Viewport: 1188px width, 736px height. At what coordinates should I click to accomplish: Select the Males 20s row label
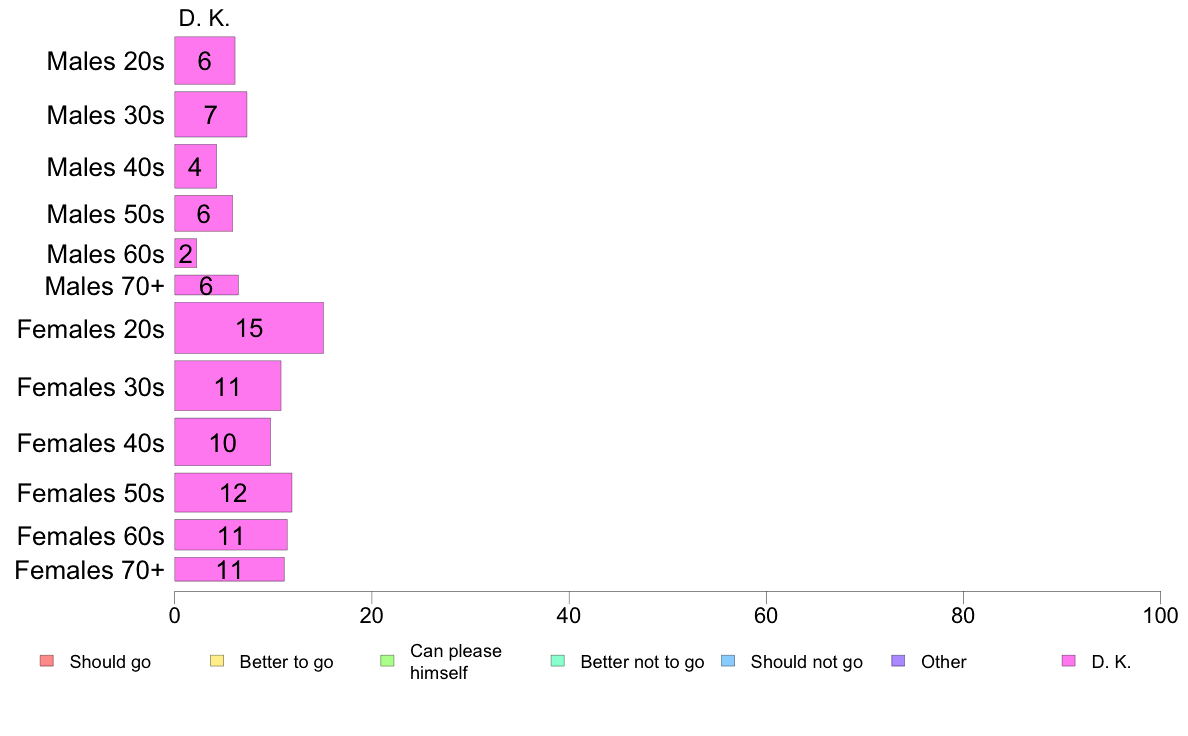tap(105, 61)
